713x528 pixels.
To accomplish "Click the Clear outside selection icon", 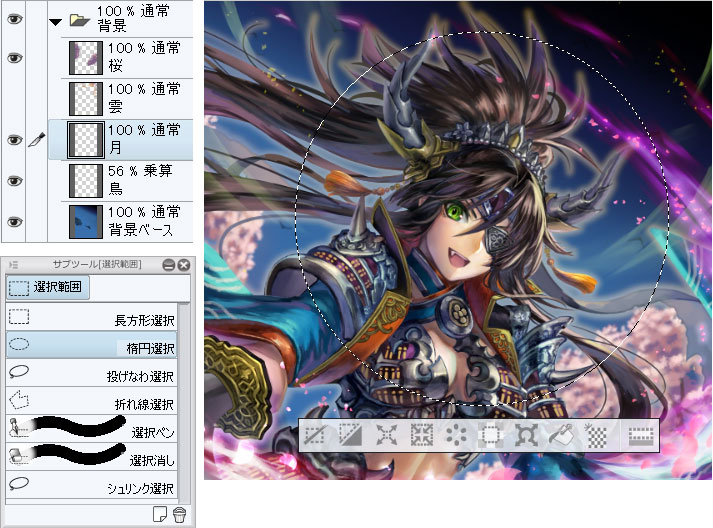I will [492, 436].
